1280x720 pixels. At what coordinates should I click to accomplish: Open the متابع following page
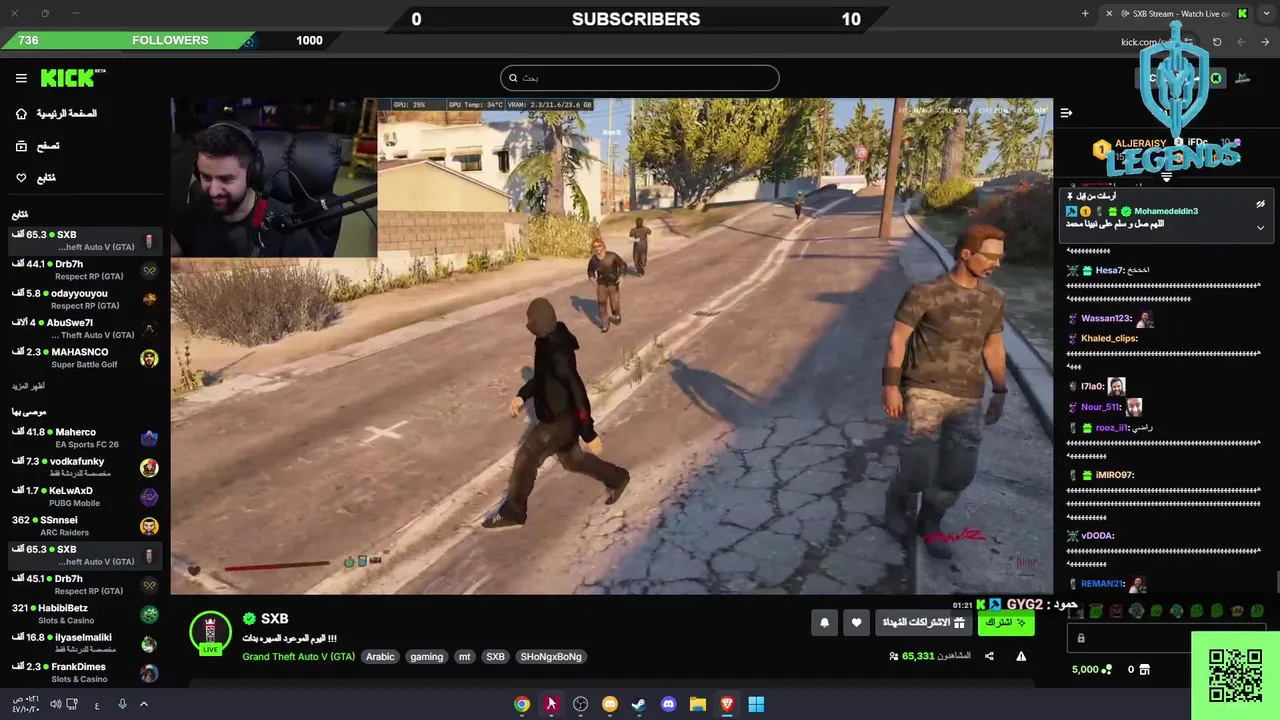[35, 178]
